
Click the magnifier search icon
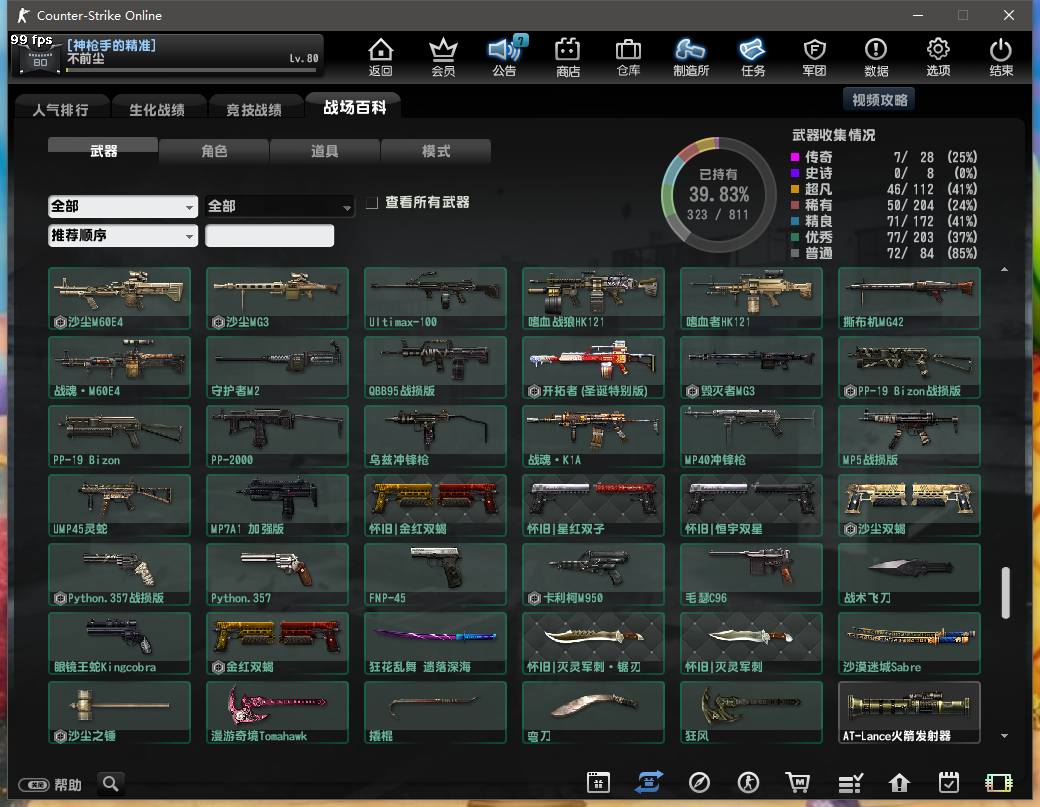[111, 784]
